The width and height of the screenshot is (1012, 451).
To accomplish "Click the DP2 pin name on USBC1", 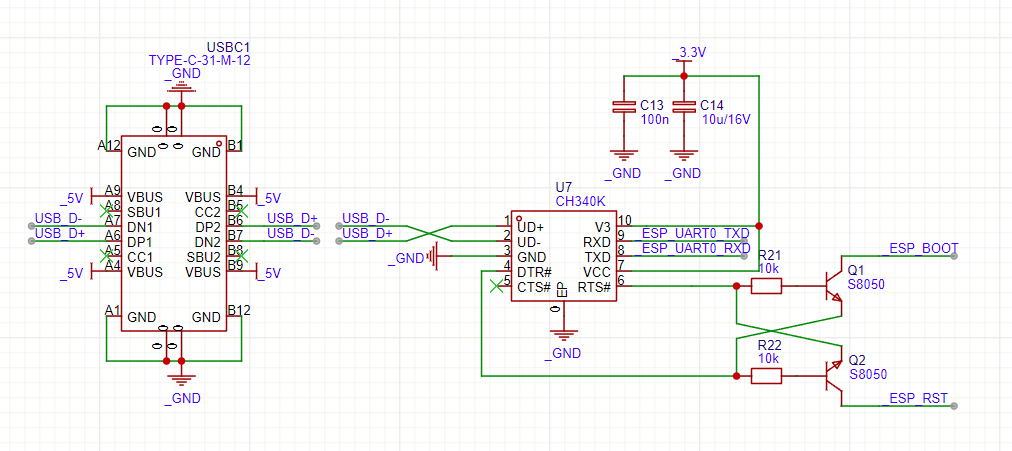I will point(208,226).
